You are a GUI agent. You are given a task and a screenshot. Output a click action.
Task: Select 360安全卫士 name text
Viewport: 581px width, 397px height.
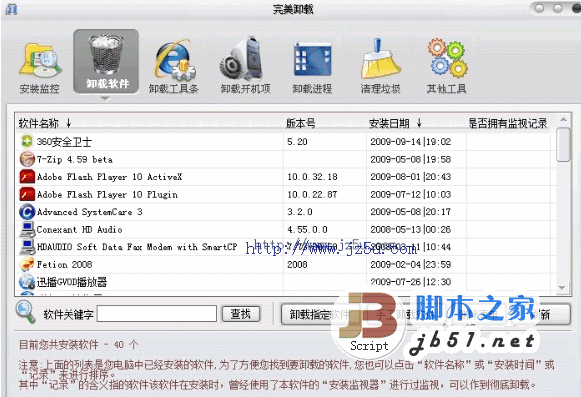pyautogui.click(x=64, y=142)
